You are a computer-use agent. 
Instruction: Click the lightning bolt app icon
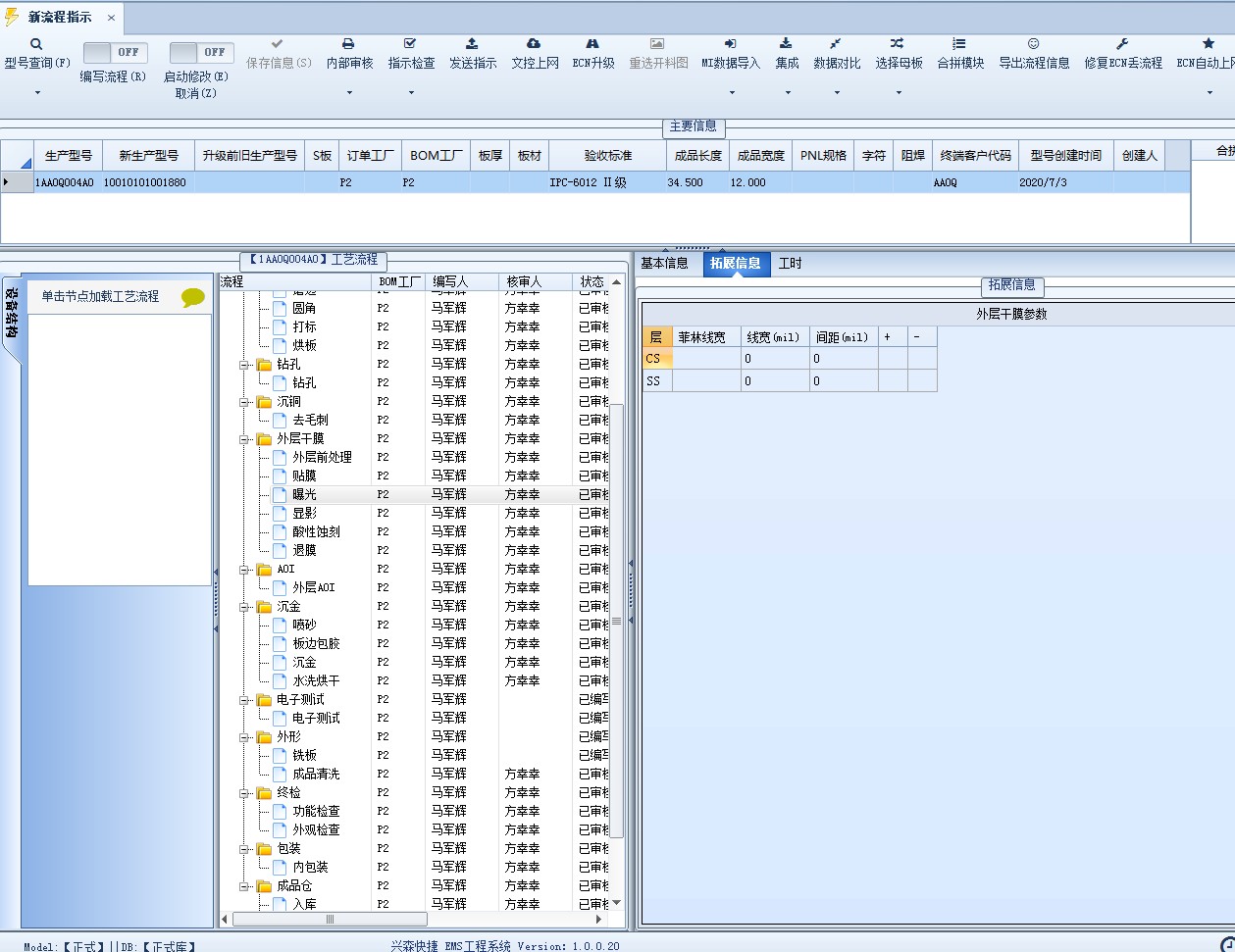pos(12,17)
